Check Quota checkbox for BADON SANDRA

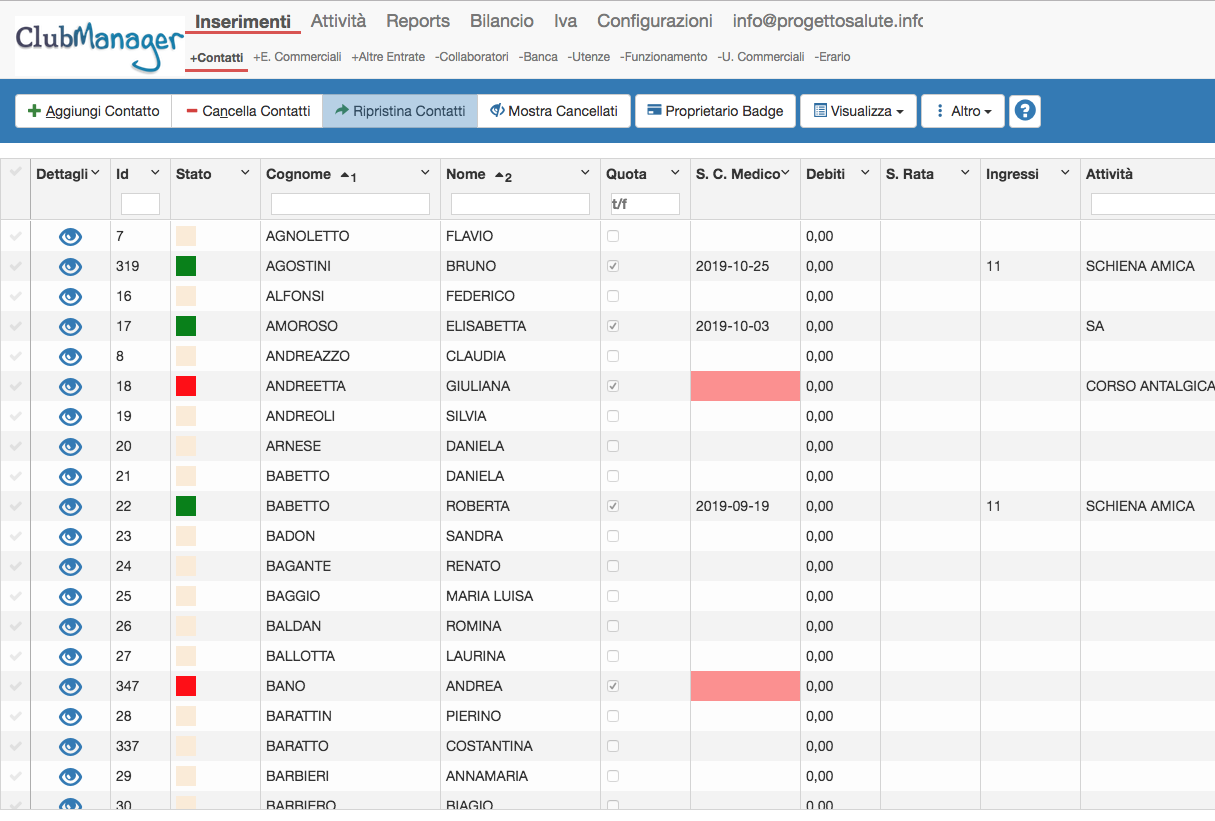[x=613, y=536]
